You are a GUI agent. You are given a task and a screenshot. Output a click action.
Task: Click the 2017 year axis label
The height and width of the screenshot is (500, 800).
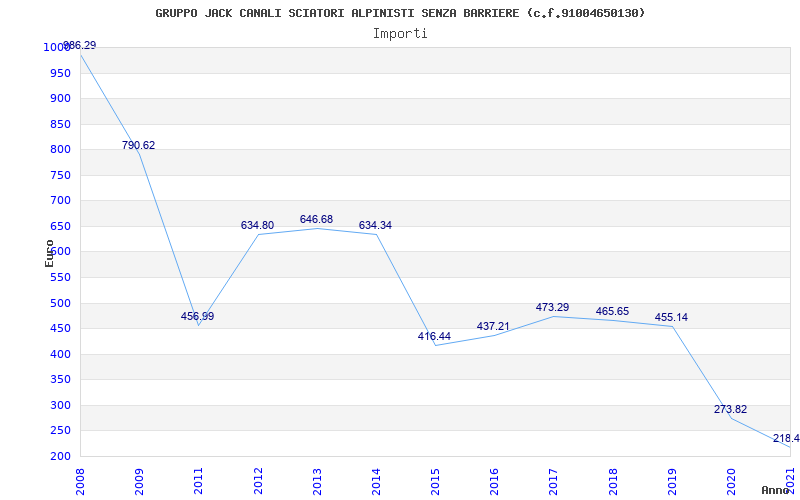click(554, 482)
